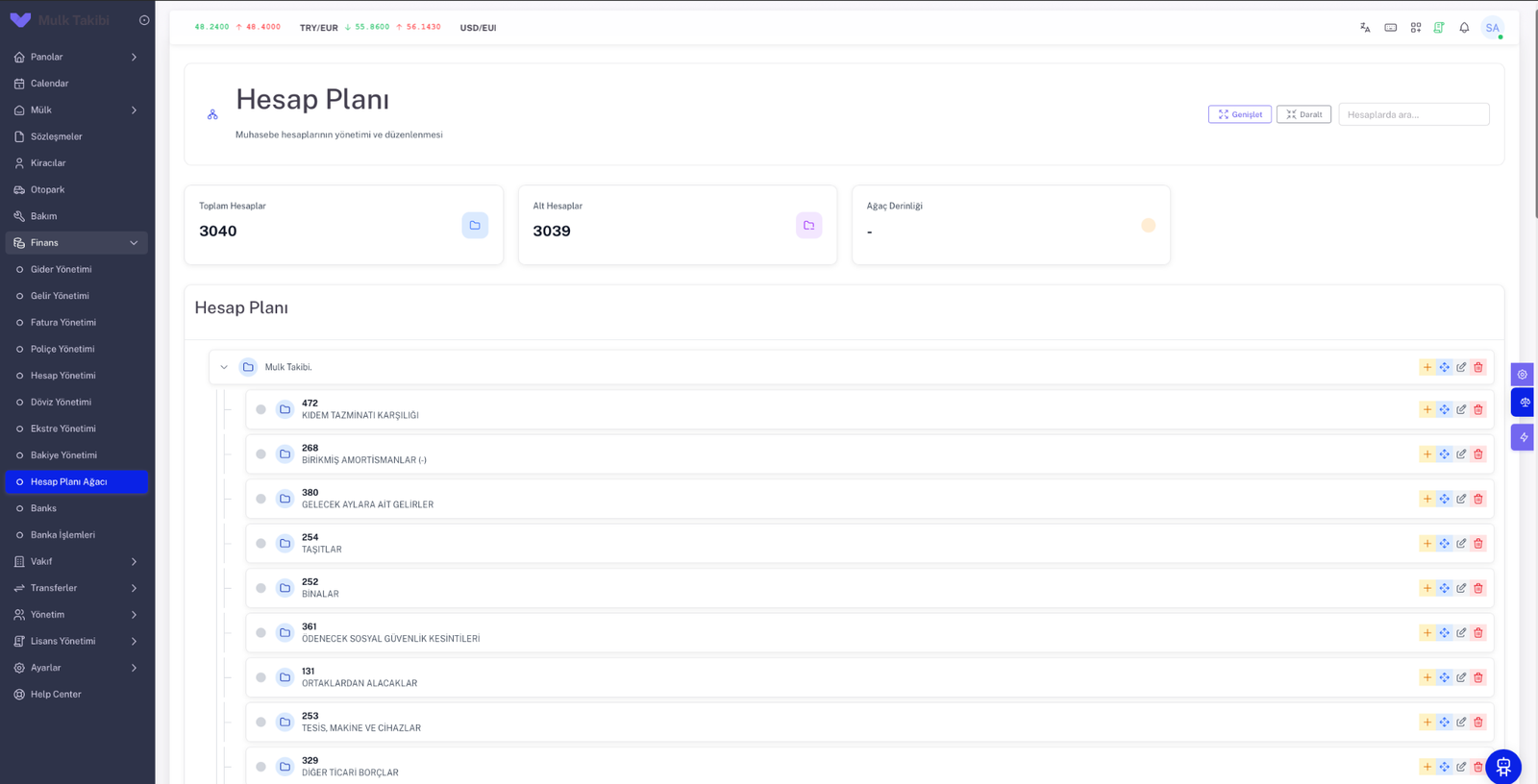1538x784 pixels.
Task: Edit the 380 GELECEK AYLARA AİT GELİRLER account
Action: (1461, 499)
